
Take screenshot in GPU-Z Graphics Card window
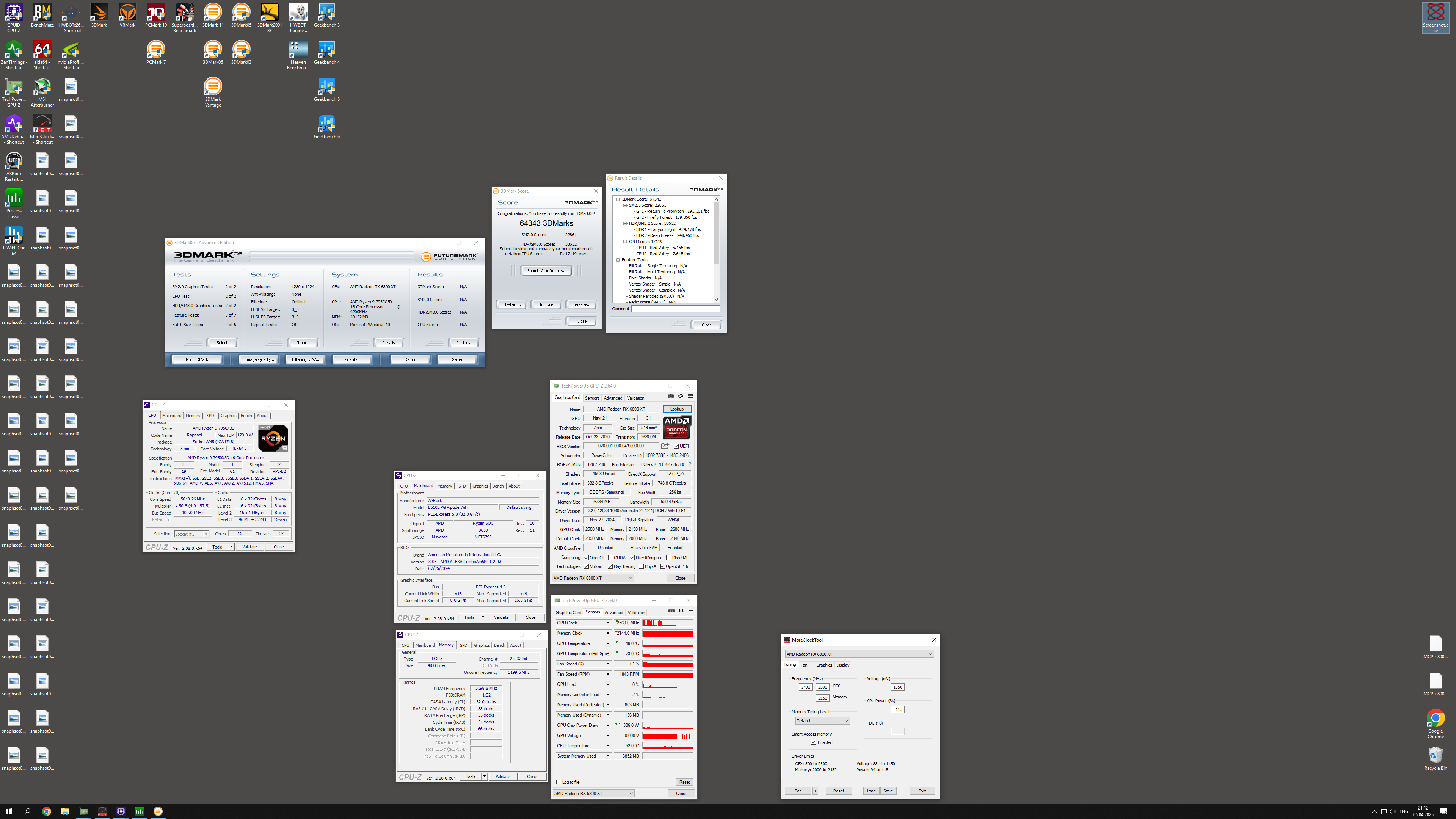click(670, 396)
